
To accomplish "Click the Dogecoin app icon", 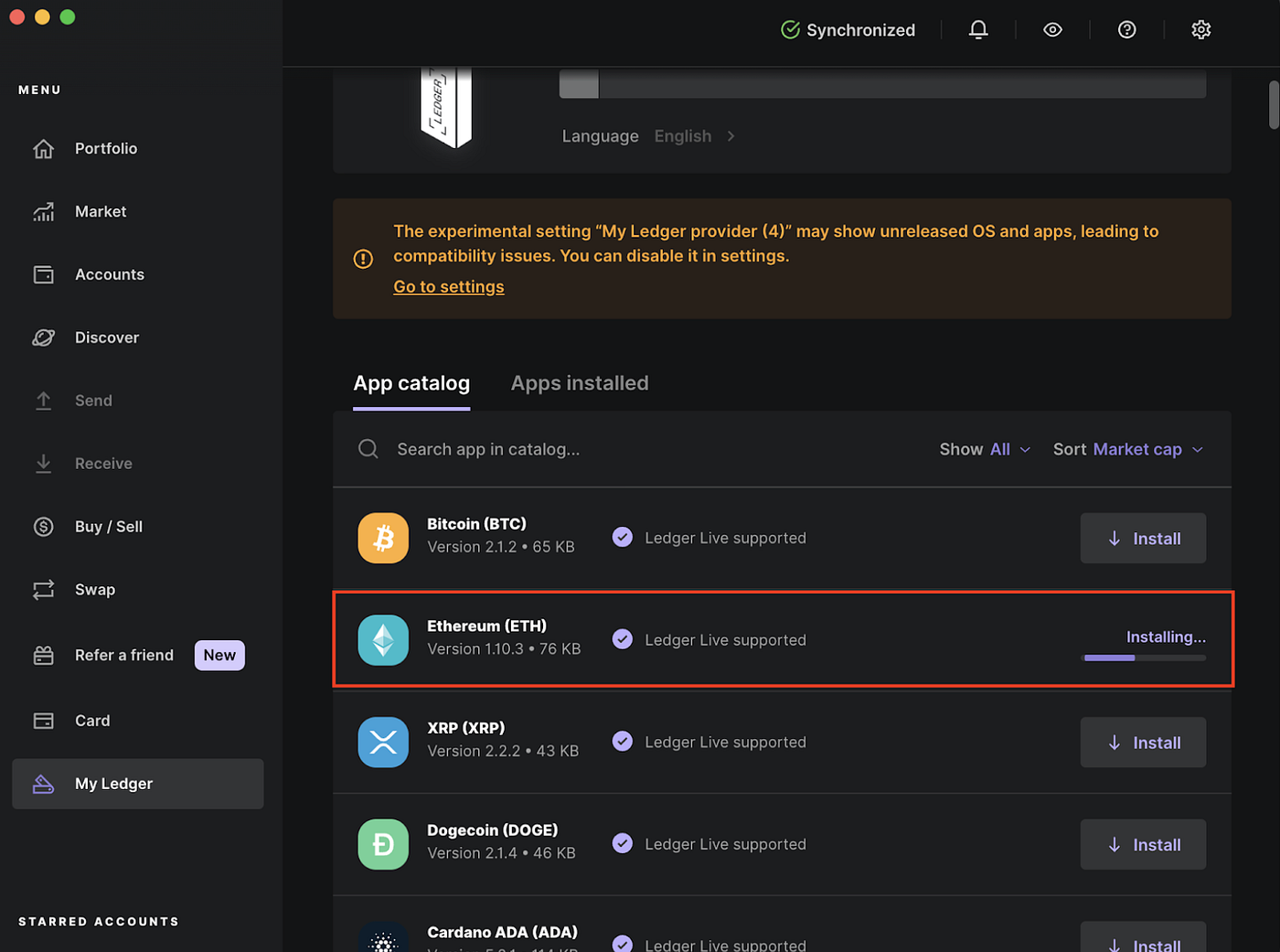I will 383,844.
